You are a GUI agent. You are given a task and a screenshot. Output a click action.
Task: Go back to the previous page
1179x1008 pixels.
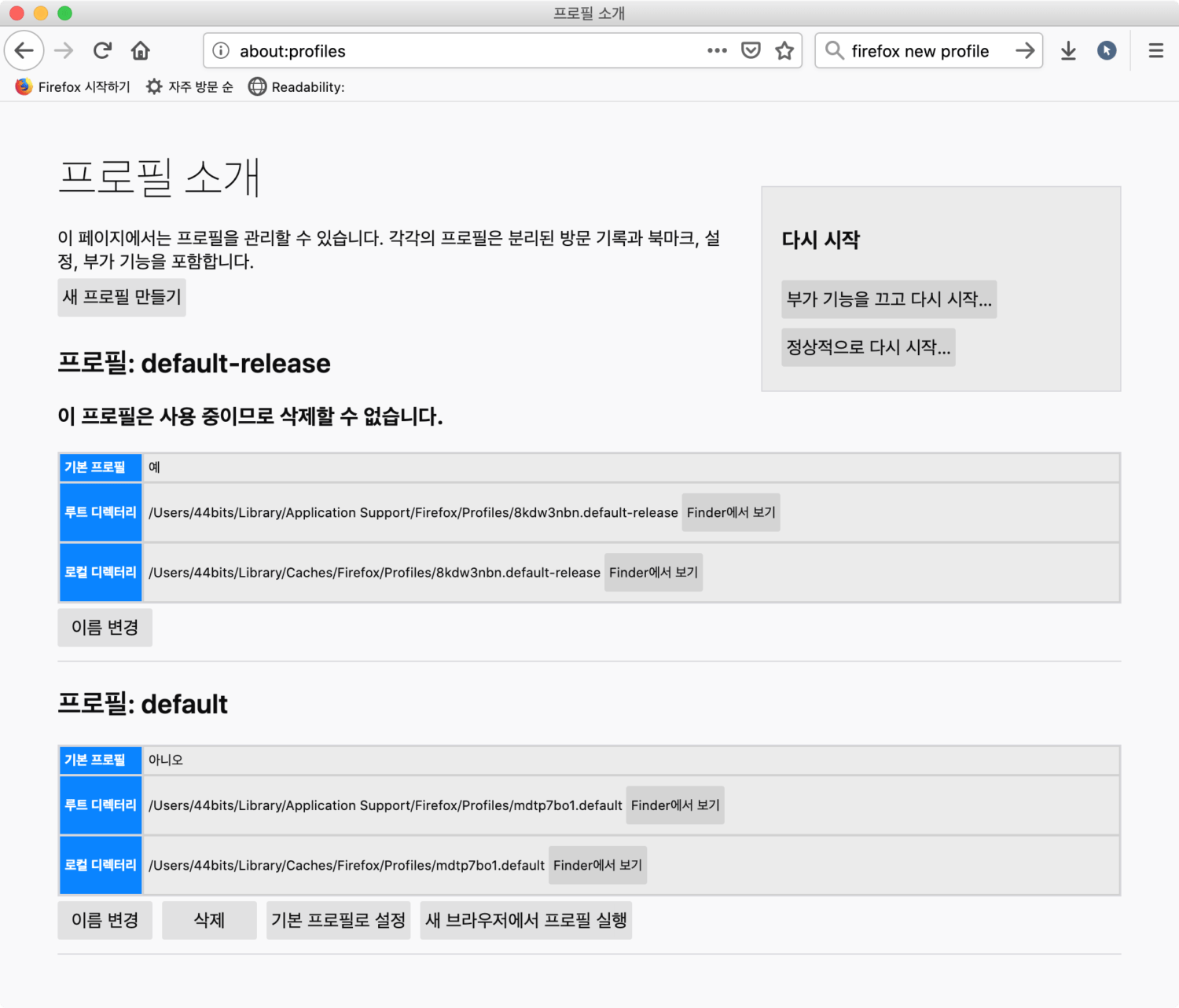coord(24,51)
